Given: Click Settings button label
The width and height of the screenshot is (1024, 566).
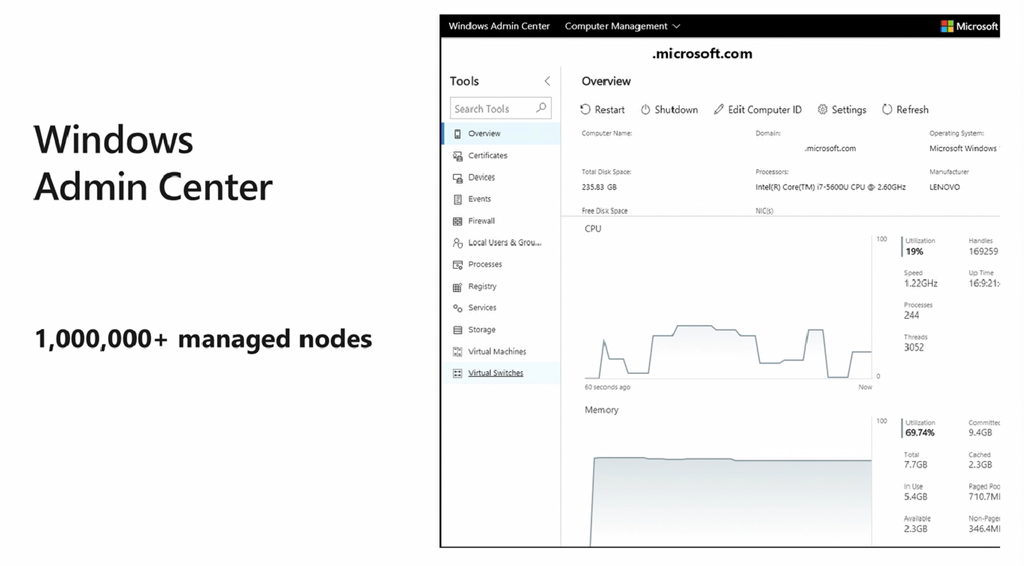Looking at the screenshot, I should pos(849,110).
